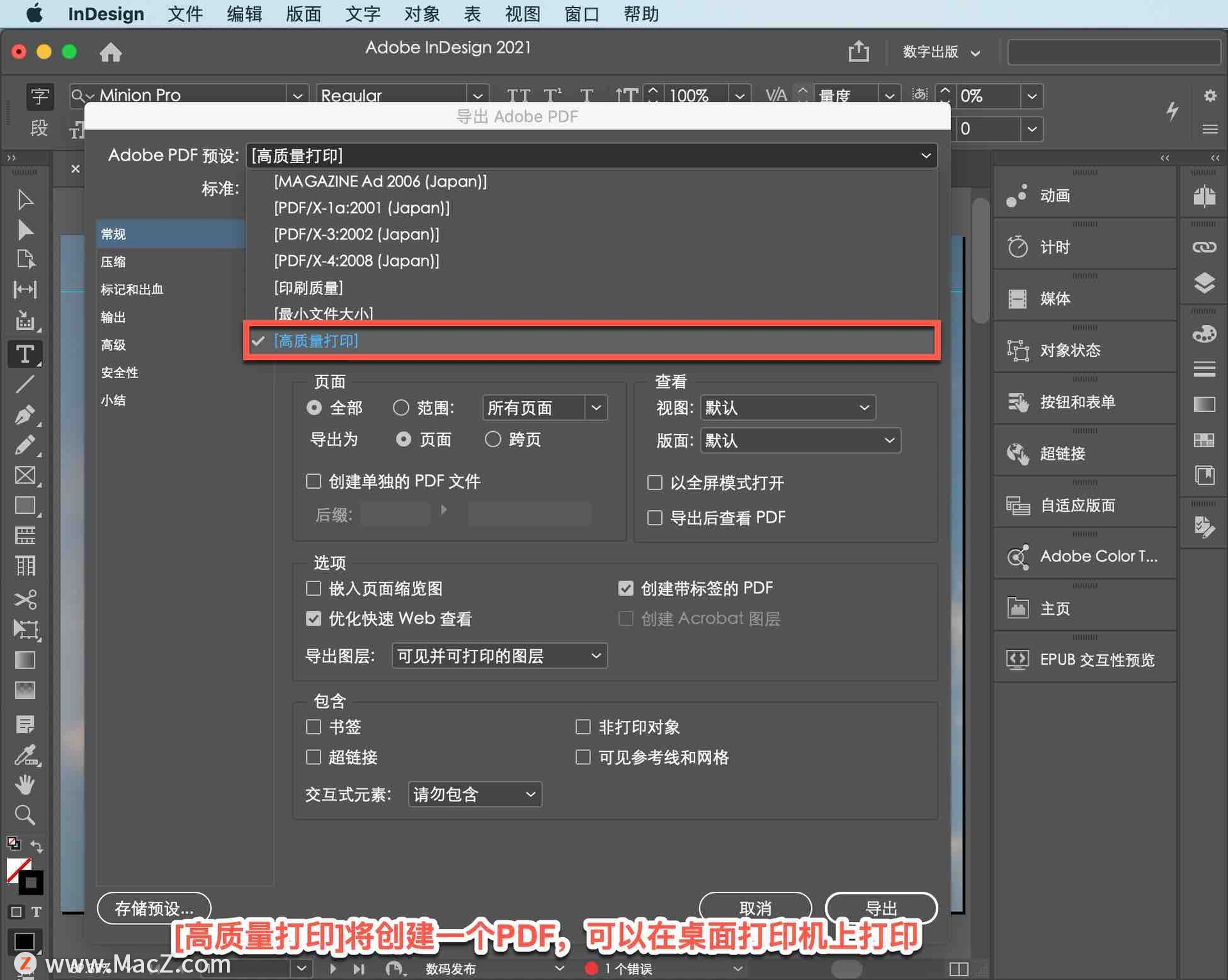Select the Line tool

pos(25,384)
